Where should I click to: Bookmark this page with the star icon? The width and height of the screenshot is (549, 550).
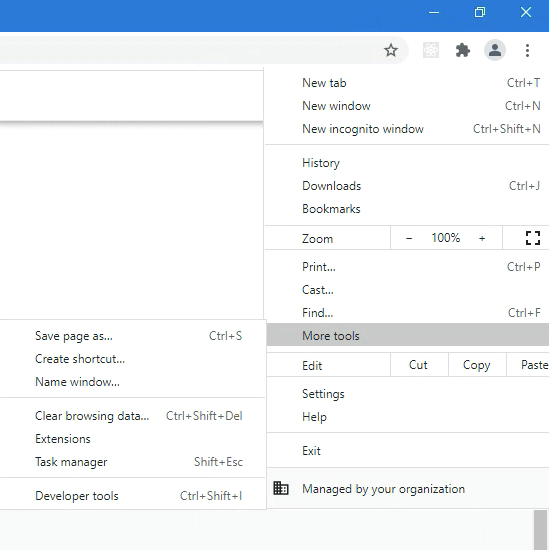(x=391, y=51)
